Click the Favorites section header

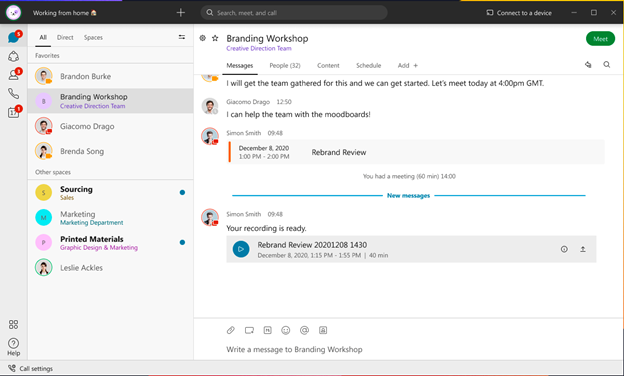click(47, 56)
